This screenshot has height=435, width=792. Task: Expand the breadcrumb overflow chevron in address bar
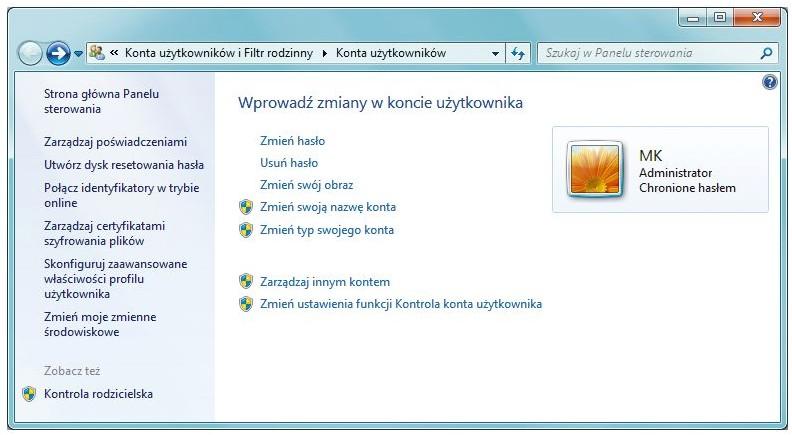coord(114,53)
